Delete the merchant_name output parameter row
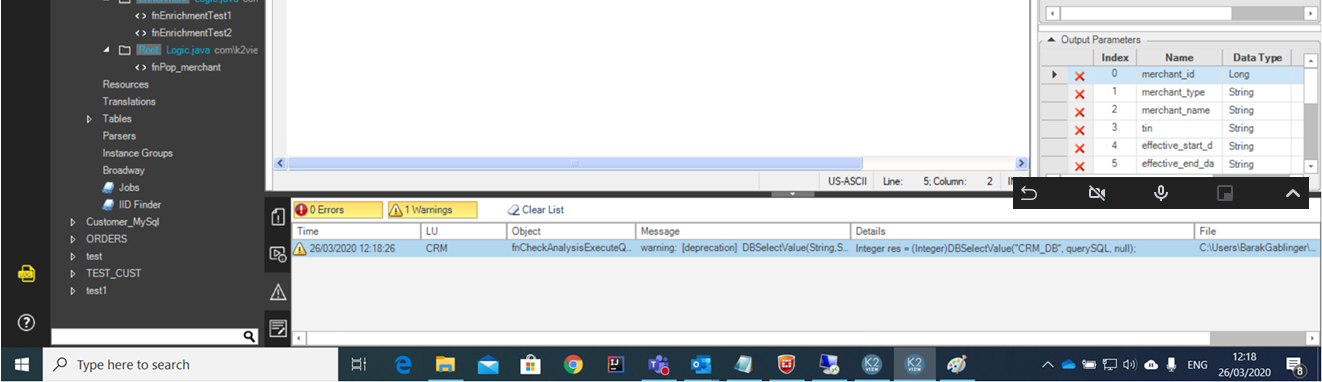This screenshot has width=1322, height=382. [x=1080, y=112]
